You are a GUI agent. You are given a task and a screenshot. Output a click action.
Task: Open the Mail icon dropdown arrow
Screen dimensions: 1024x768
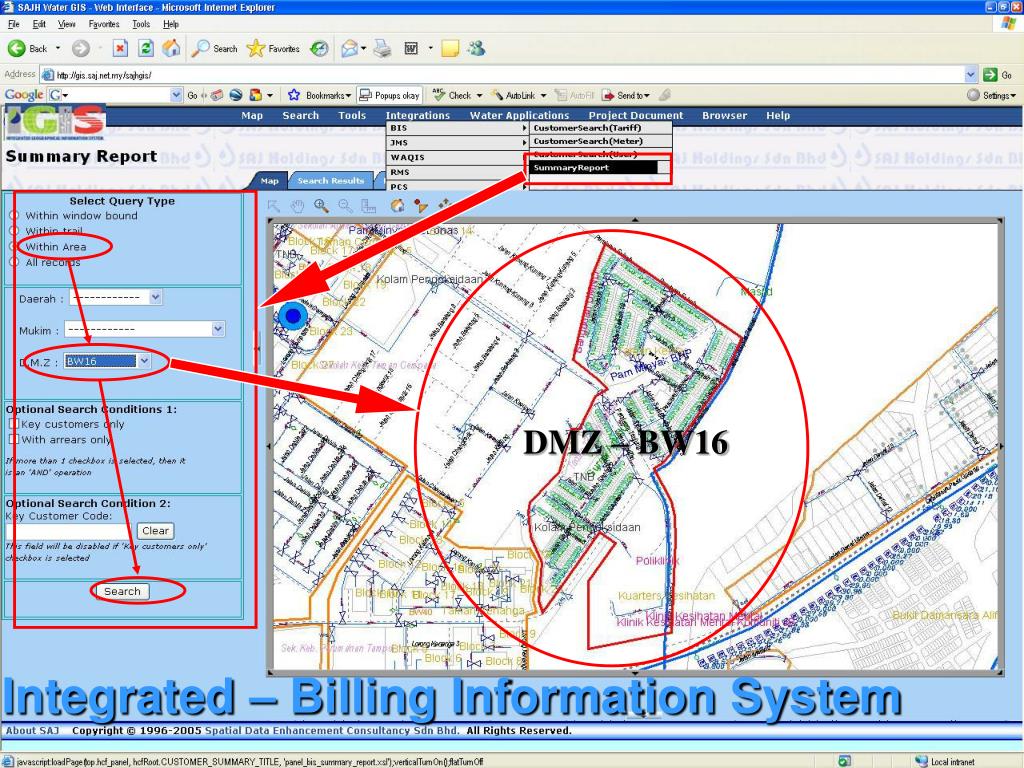tap(363, 48)
